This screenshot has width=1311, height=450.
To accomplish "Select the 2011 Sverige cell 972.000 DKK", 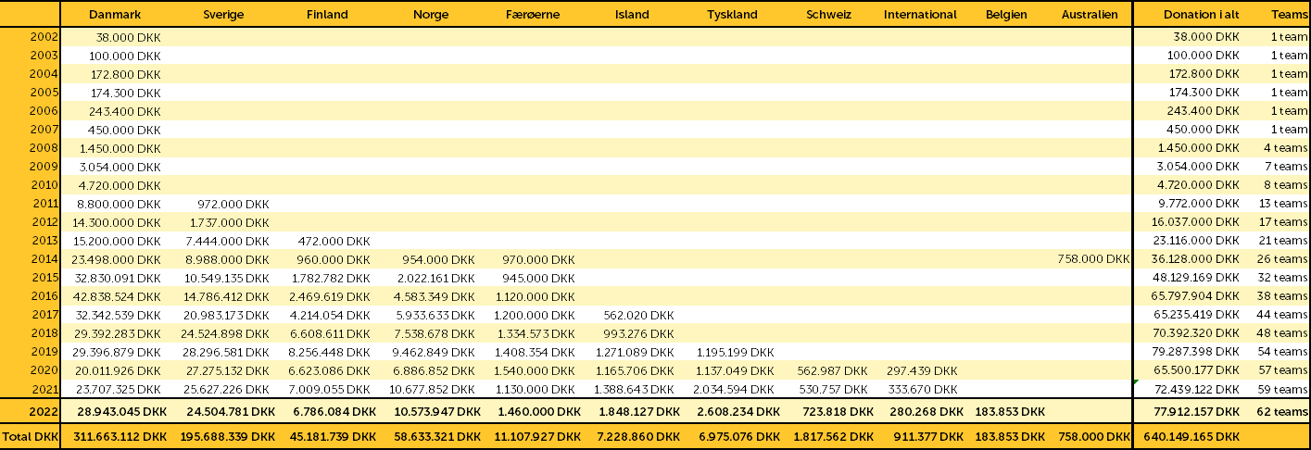I will click(x=233, y=204).
